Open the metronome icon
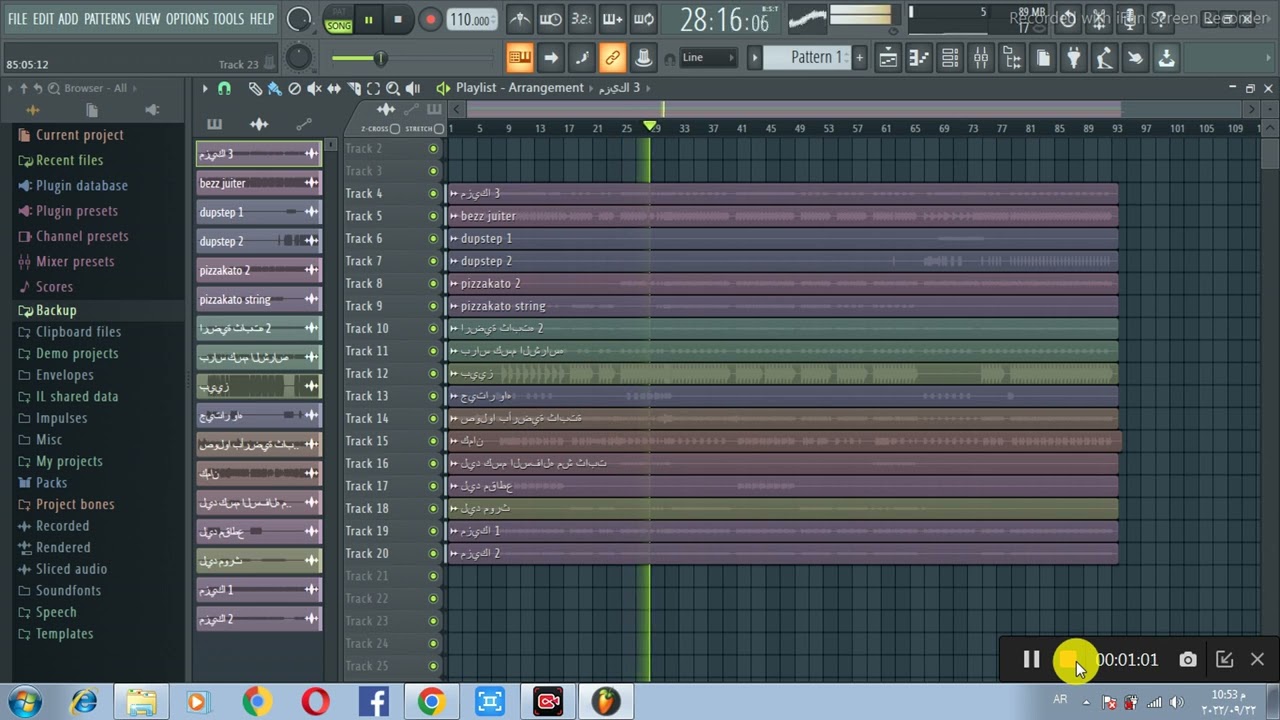Screen dimensions: 1280x720 [520, 19]
